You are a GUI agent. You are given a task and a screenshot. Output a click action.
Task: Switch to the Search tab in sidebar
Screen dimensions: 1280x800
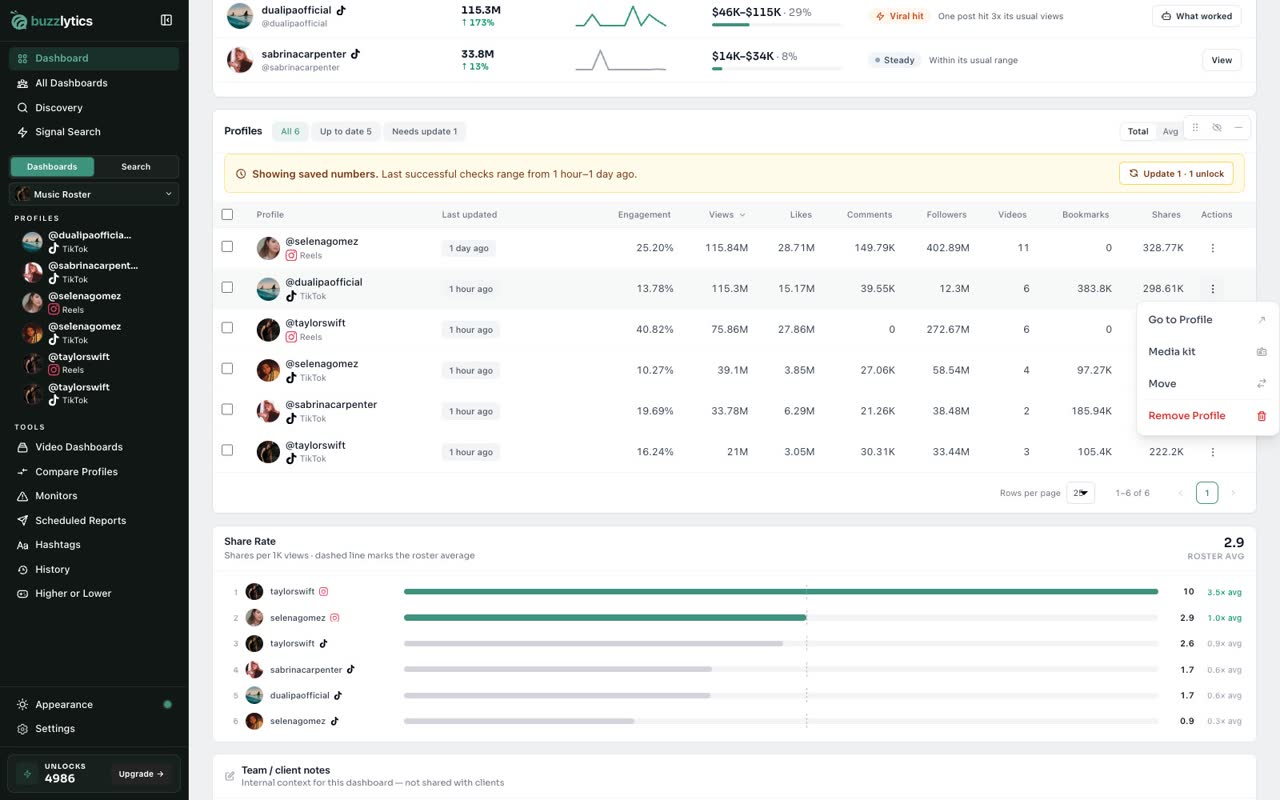[x=136, y=167]
